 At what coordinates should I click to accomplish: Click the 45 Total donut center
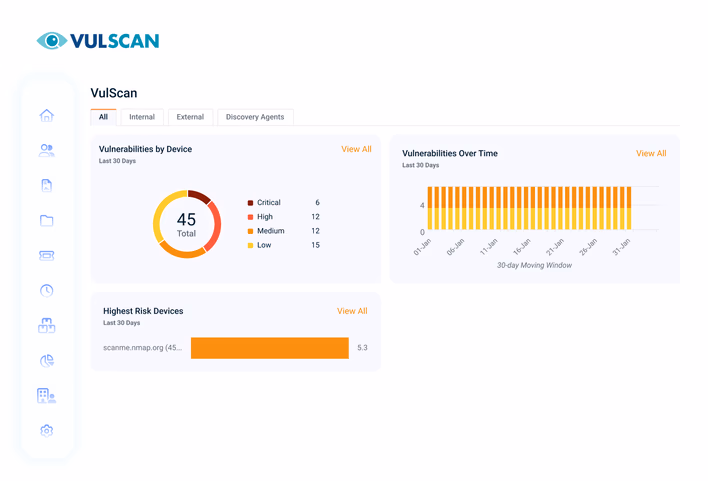186,224
